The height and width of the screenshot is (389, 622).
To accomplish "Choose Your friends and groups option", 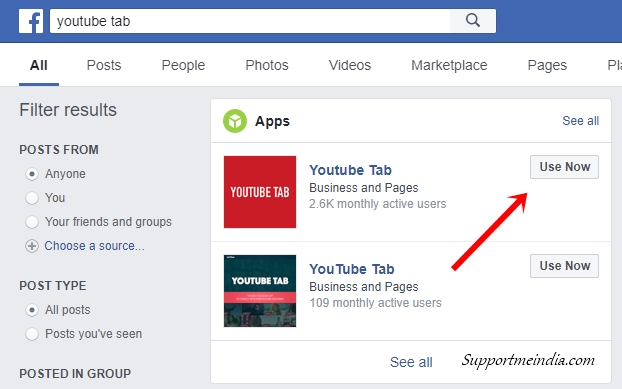I will [32, 222].
